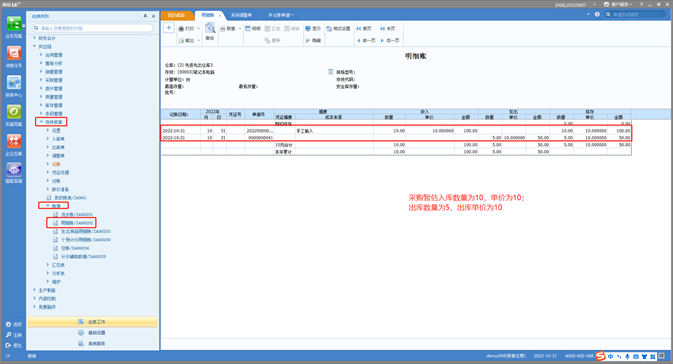Click the plus add button in toolbar
The height and width of the screenshot is (364, 673).
tap(169, 28)
